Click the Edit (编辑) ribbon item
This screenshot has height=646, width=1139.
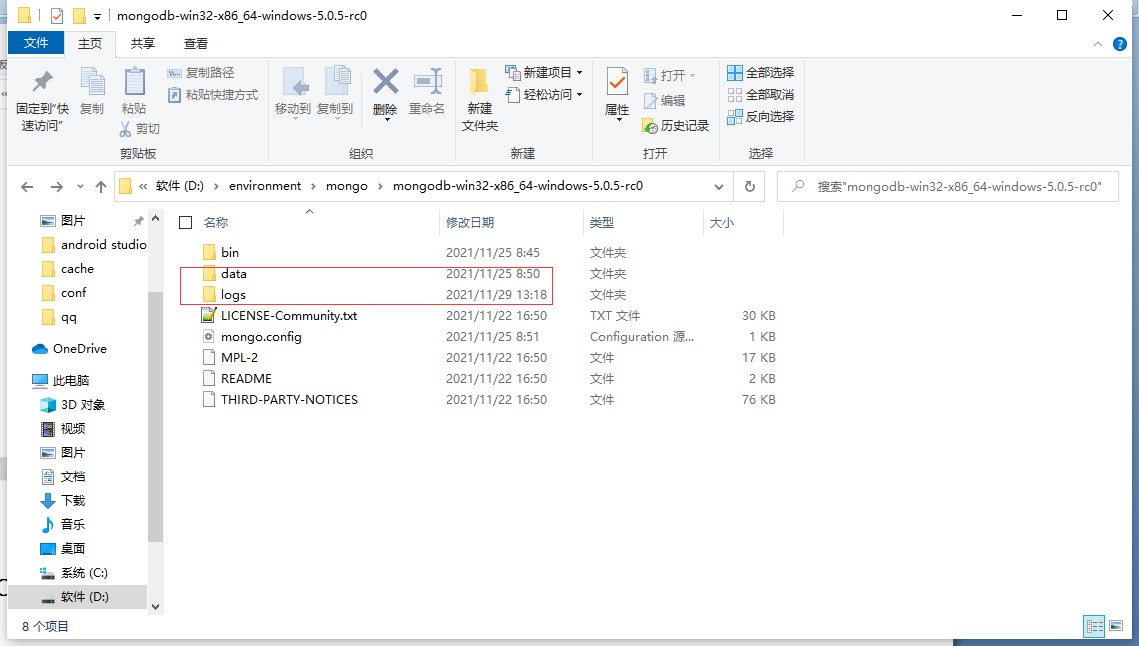[x=665, y=101]
